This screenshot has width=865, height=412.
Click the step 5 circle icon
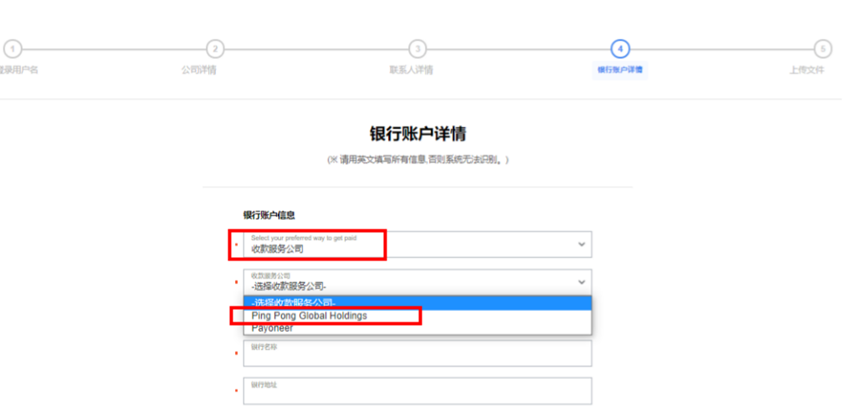tap(822, 49)
